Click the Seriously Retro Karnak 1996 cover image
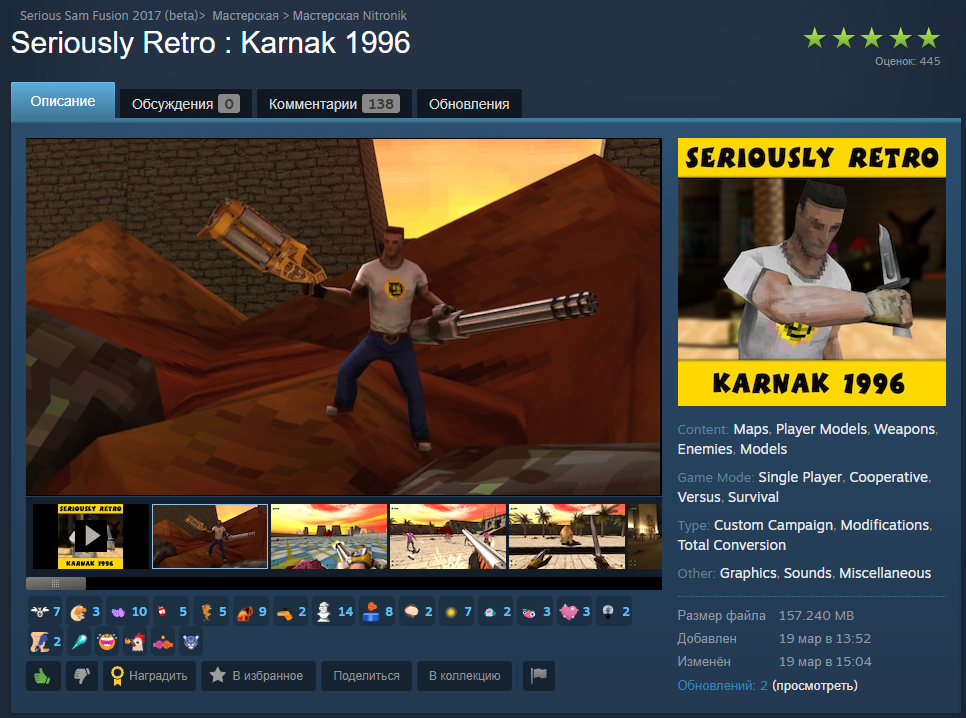The image size is (966, 718). click(x=811, y=272)
